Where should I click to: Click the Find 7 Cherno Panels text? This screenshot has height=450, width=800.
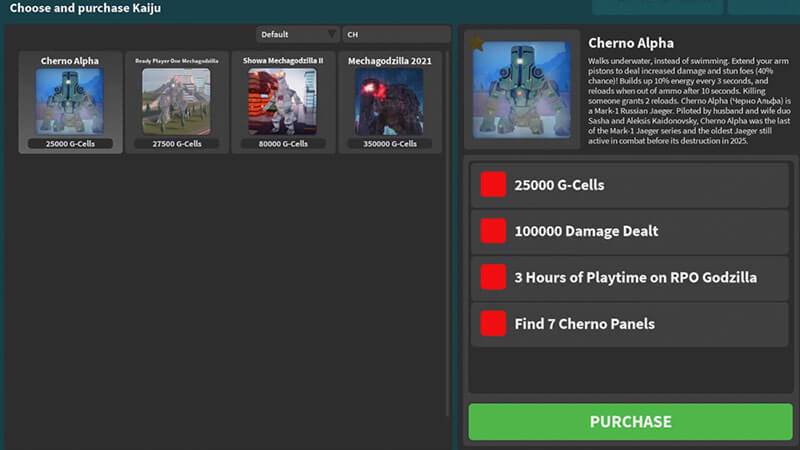point(585,324)
